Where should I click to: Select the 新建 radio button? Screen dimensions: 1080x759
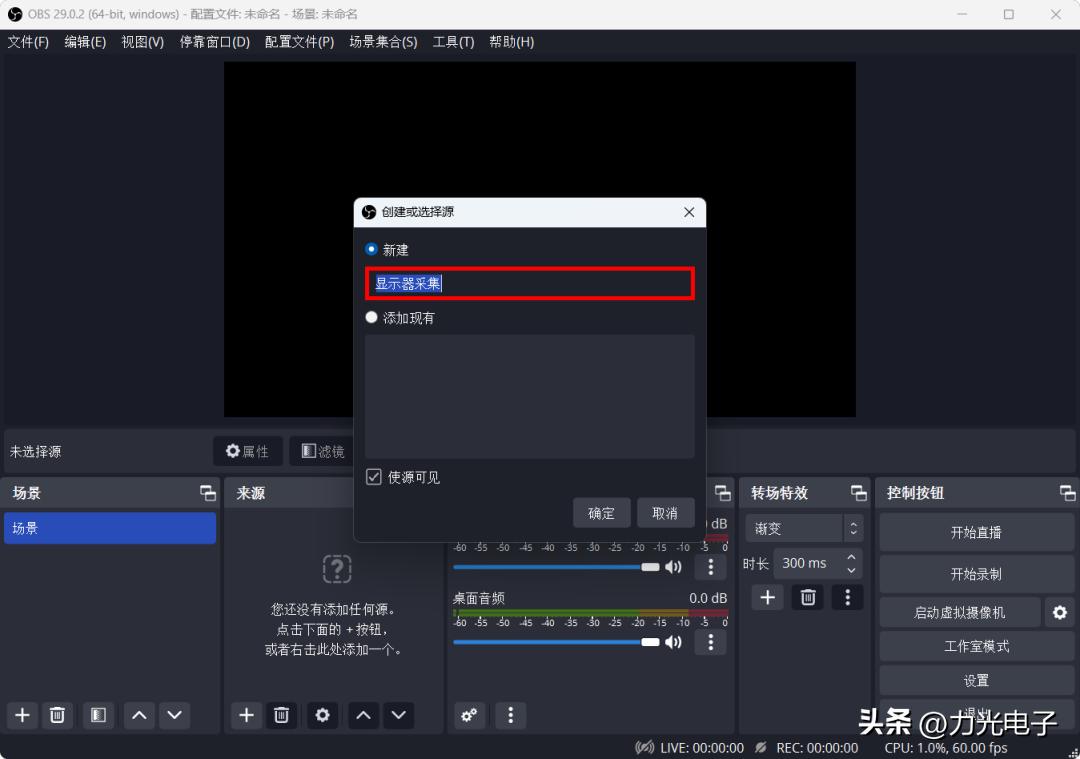point(371,249)
